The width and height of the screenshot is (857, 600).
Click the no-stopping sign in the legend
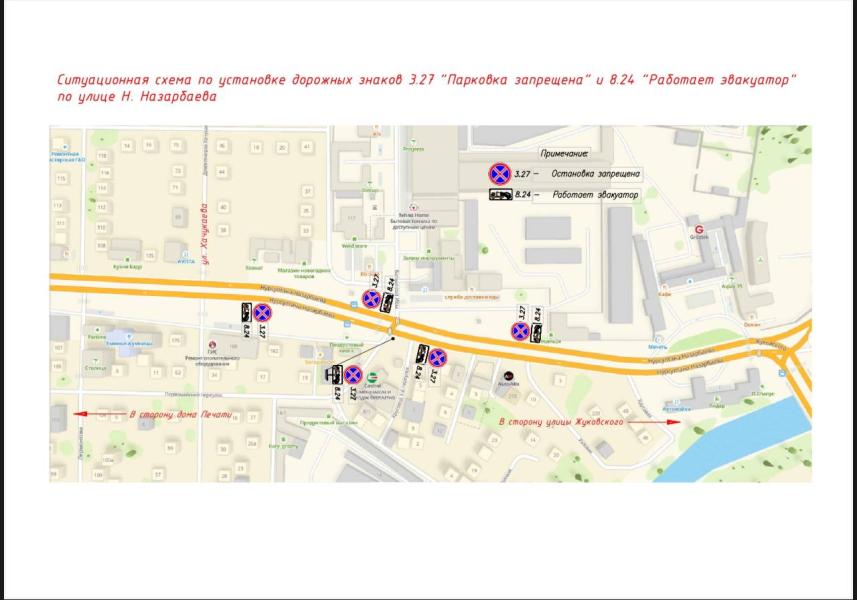tap(499, 174)
